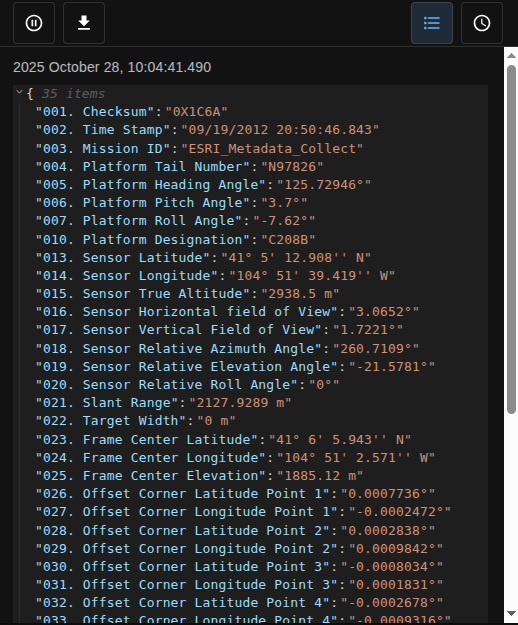Viewport: 518px width, 625px height.
Task: Click the Platform Heading Angle key
Action: pyautogui.click(x=151, y=185)
